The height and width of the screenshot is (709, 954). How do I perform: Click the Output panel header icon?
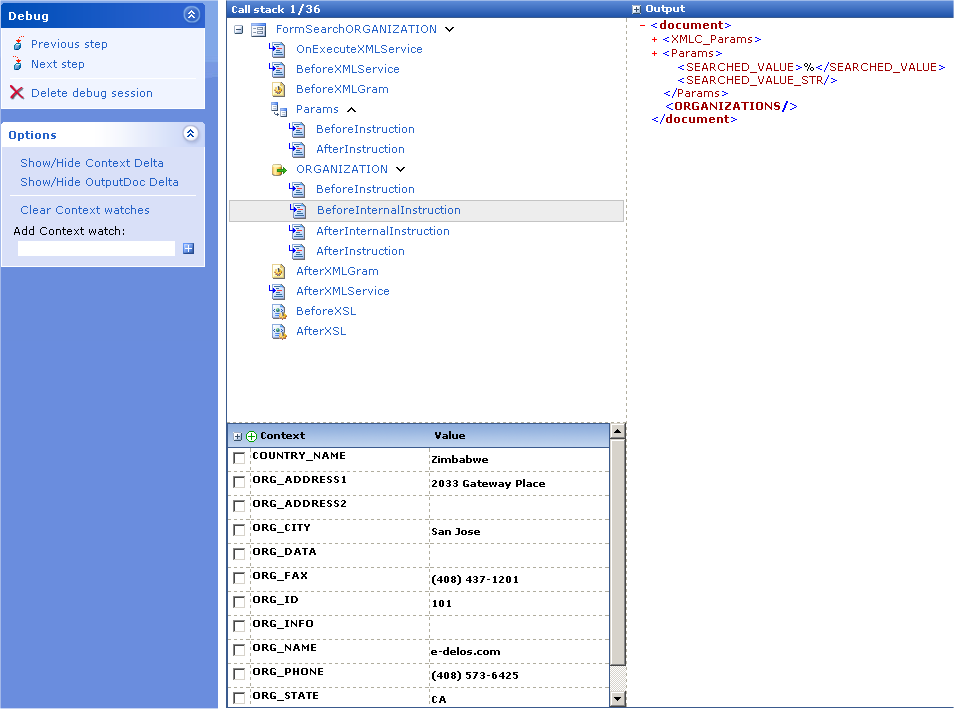pos(636,9)
